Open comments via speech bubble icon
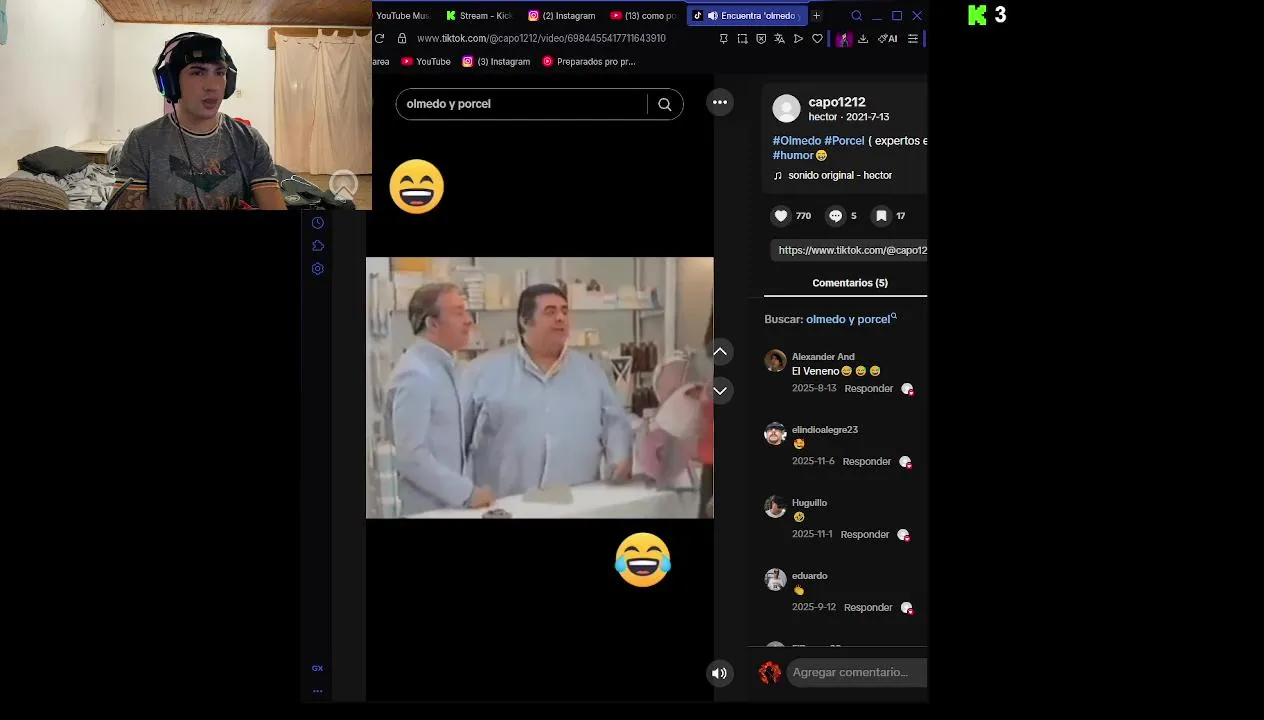The width and height of the screenshot is (1264, 720). (836, 216)
